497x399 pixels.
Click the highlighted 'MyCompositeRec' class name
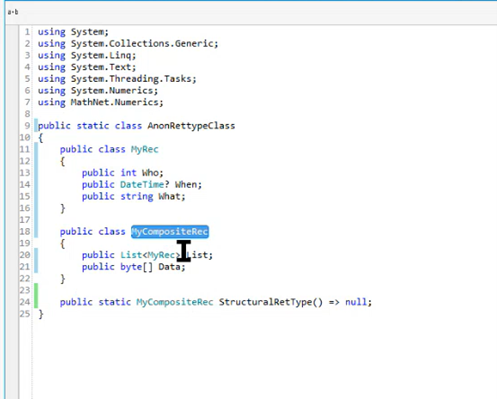point(170,231)
